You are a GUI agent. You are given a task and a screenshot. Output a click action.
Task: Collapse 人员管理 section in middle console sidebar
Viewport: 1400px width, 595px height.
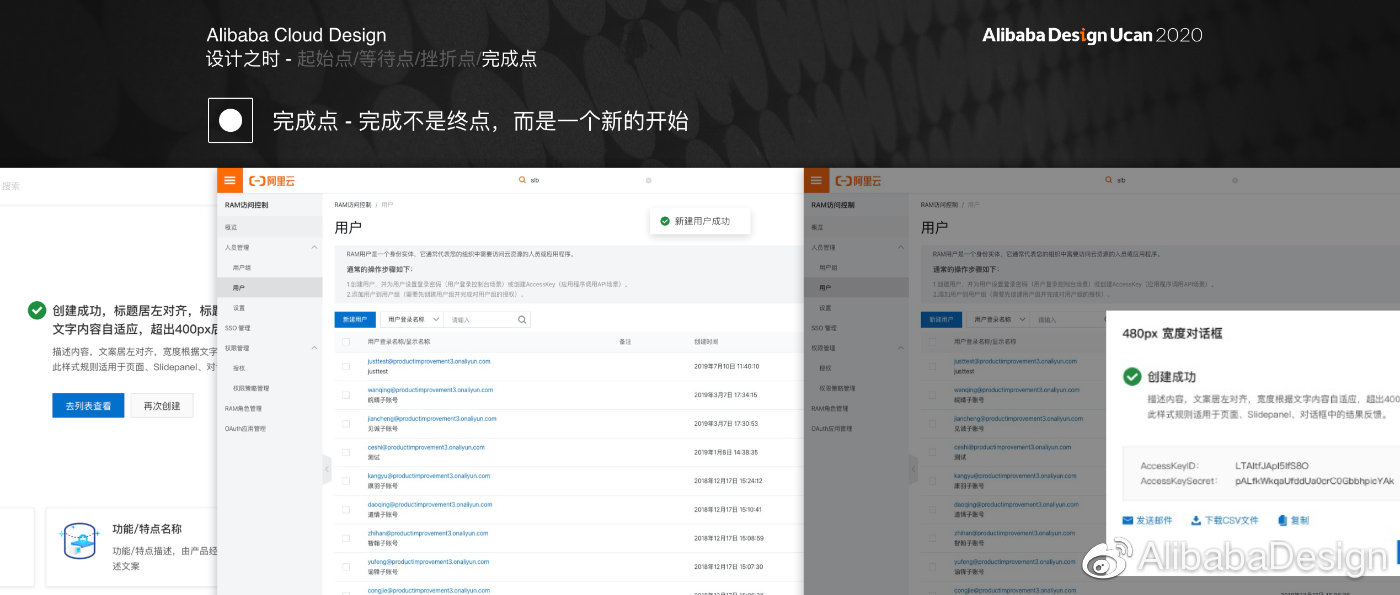point(314,247)
